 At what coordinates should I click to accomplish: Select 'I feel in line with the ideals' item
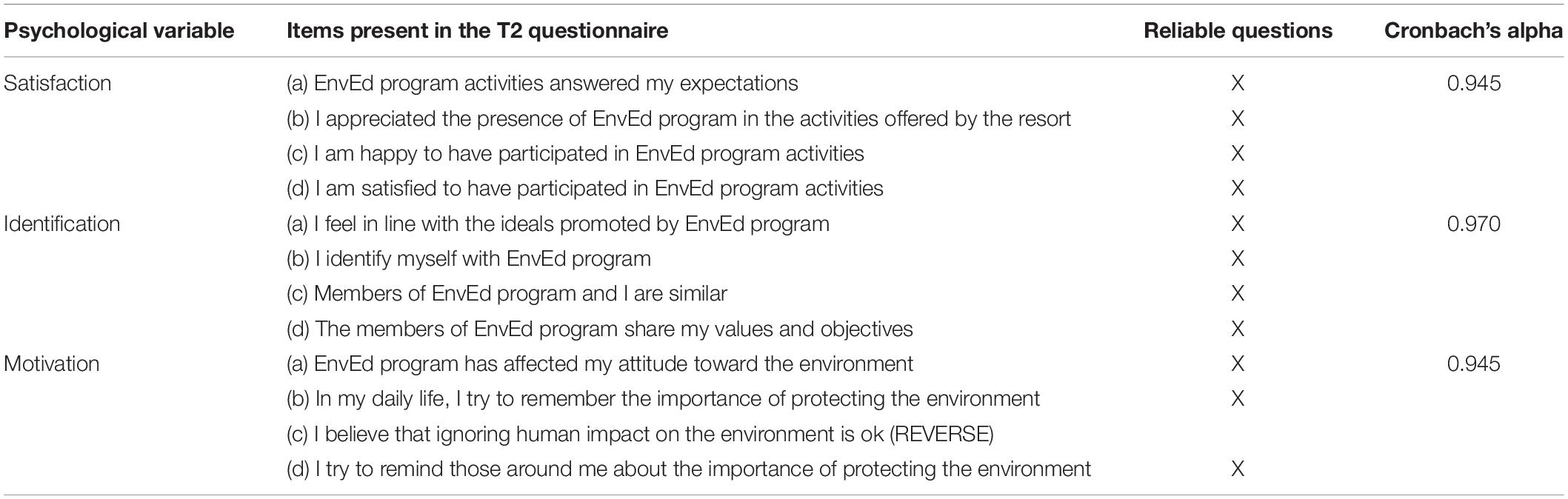tap(558, 224)
